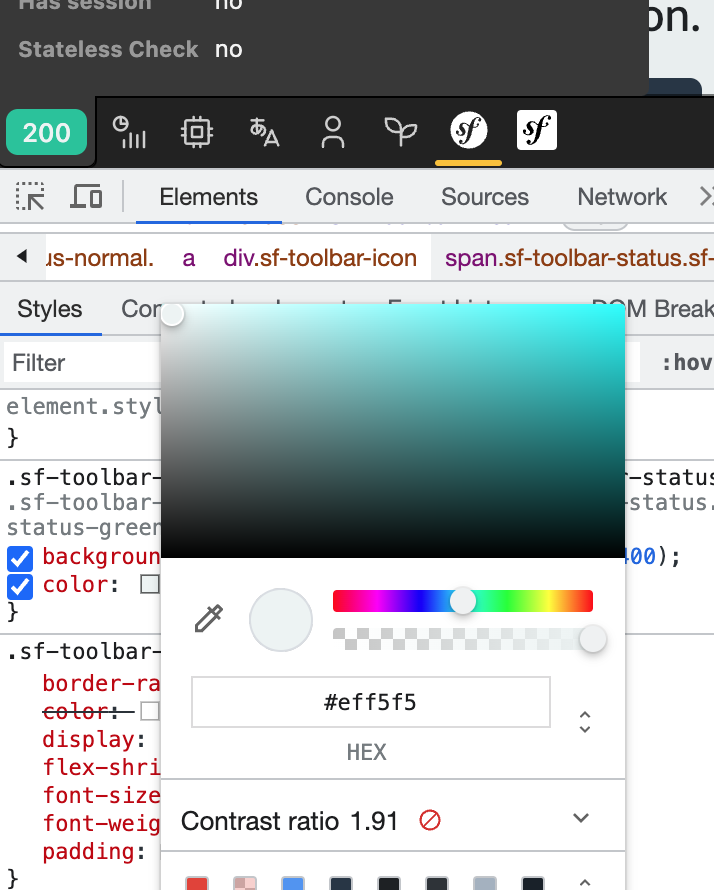Image resolution: width=714 pixels, height=890 pixels.
Task: Pick the pink checkered palette swatch
Action: tap(245, 884)
